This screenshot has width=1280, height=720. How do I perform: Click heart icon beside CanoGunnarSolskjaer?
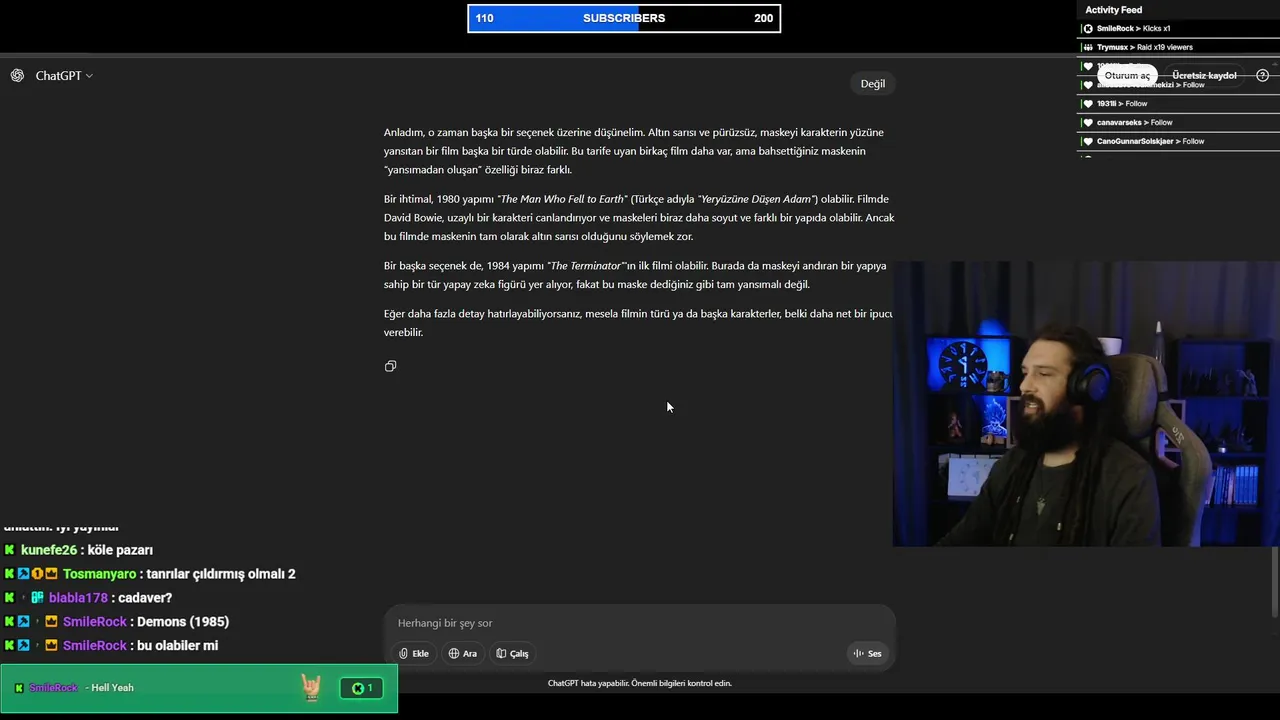pyautogui.click(x=1088, y=142)
